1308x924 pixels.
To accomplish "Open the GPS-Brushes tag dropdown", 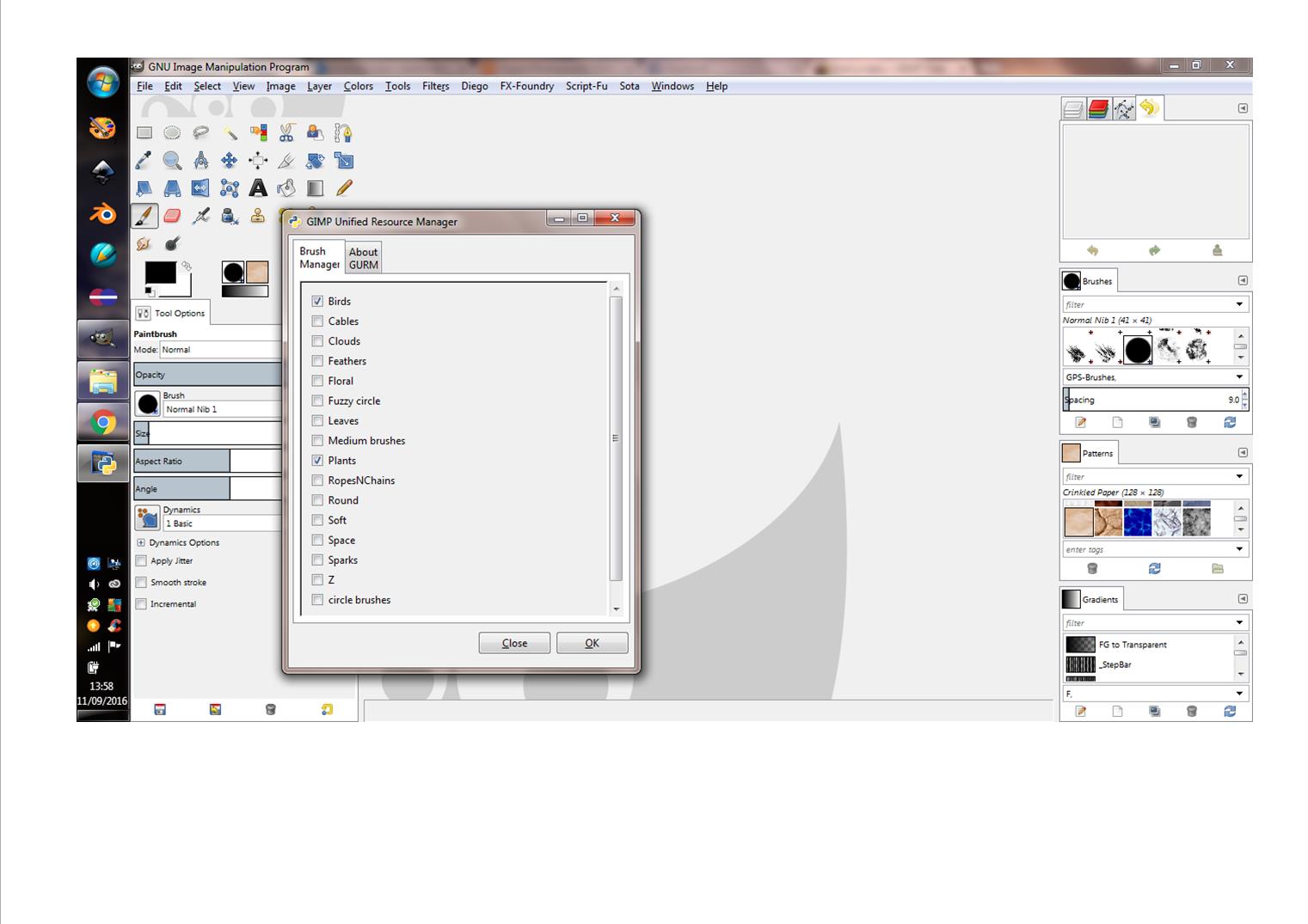I will (x=1239, y=377).
